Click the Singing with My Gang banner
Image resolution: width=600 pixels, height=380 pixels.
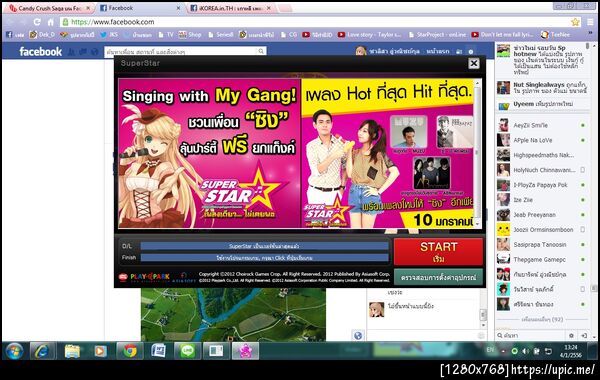[x=209, y=153]
